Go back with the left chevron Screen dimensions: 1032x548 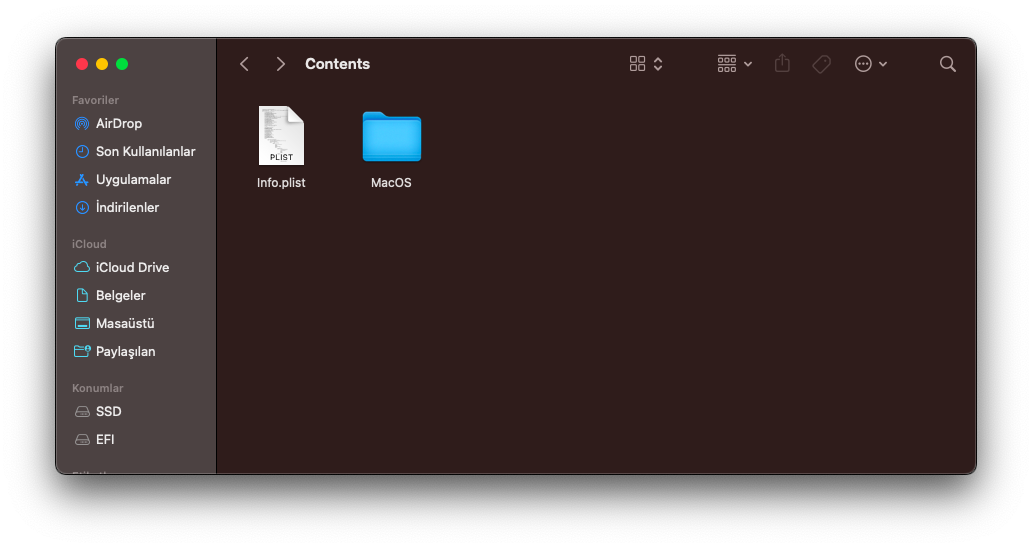244,64
